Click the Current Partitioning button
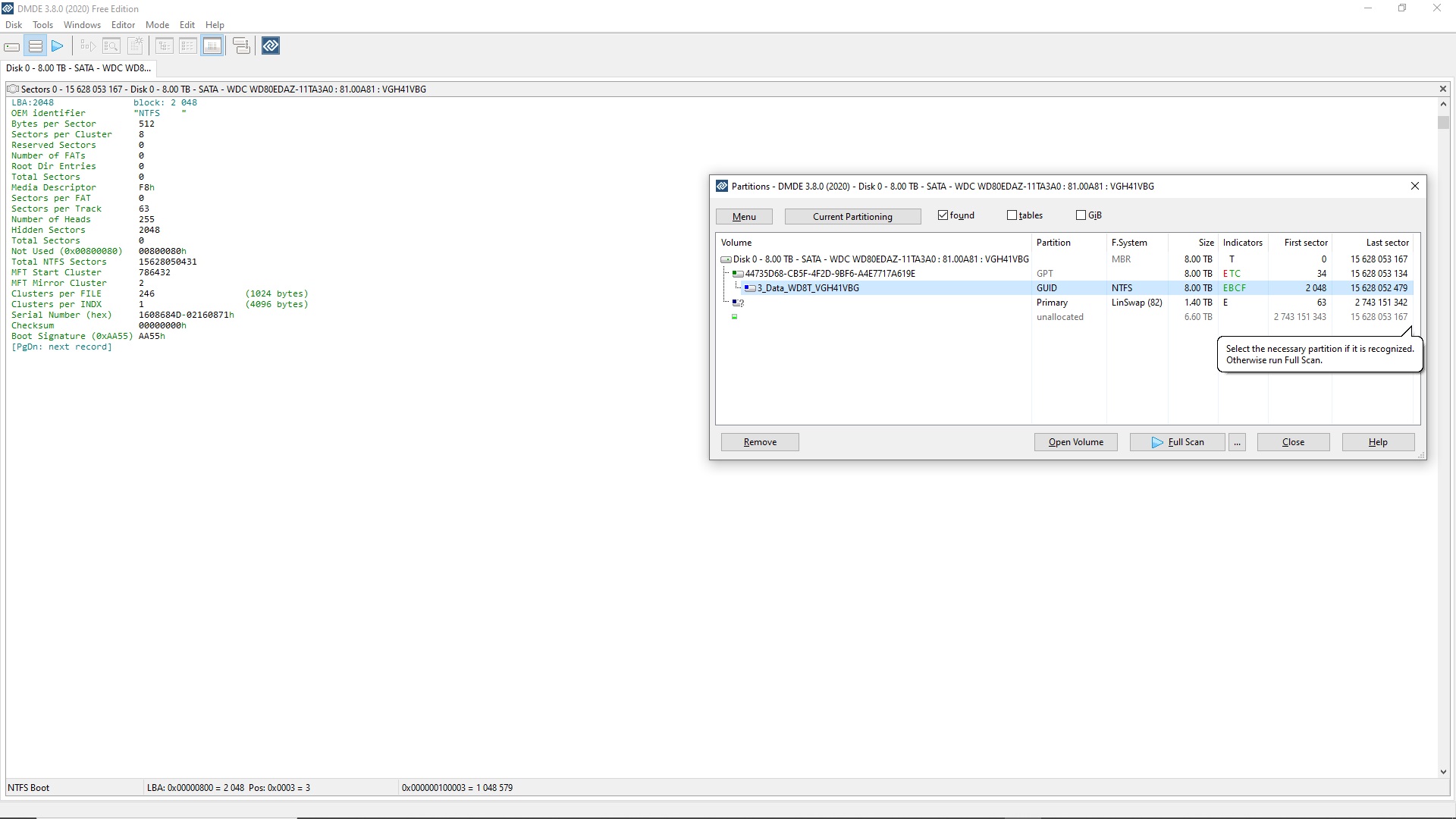The height and width of the screenshot is (819, 1456). coord(852,216)
